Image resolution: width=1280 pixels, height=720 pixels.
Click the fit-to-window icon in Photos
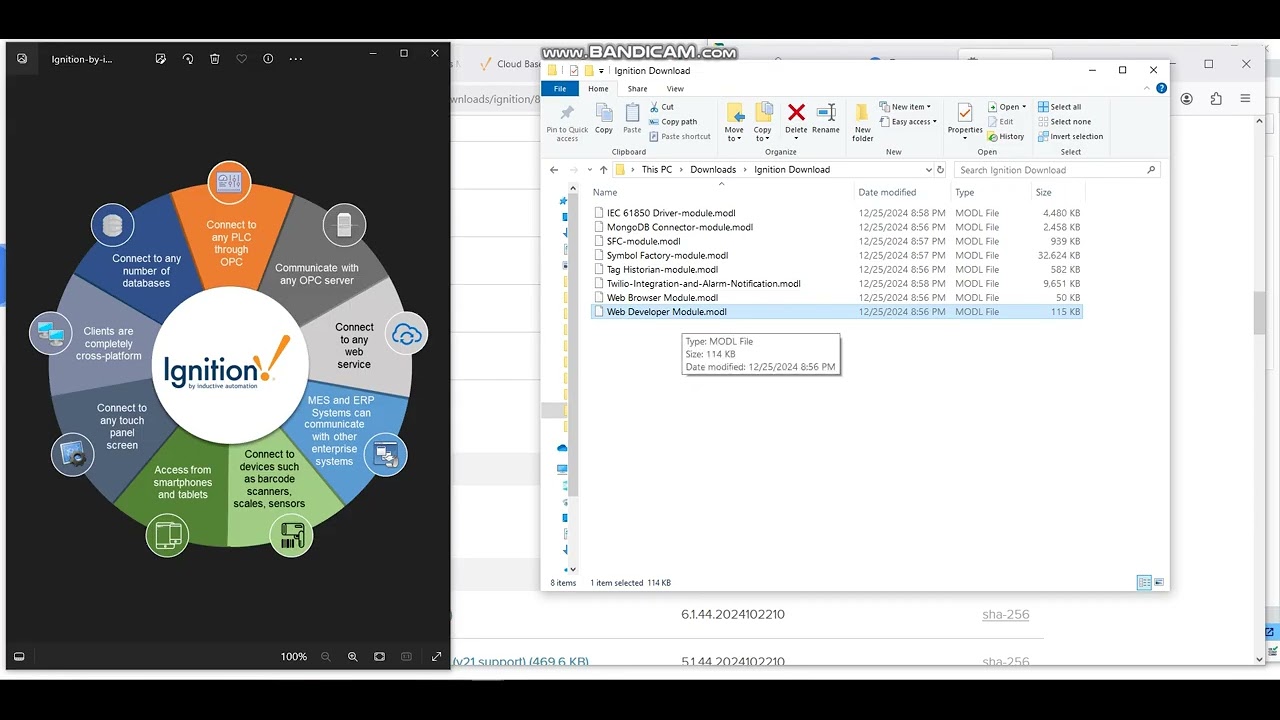click(x=379, y=657)
